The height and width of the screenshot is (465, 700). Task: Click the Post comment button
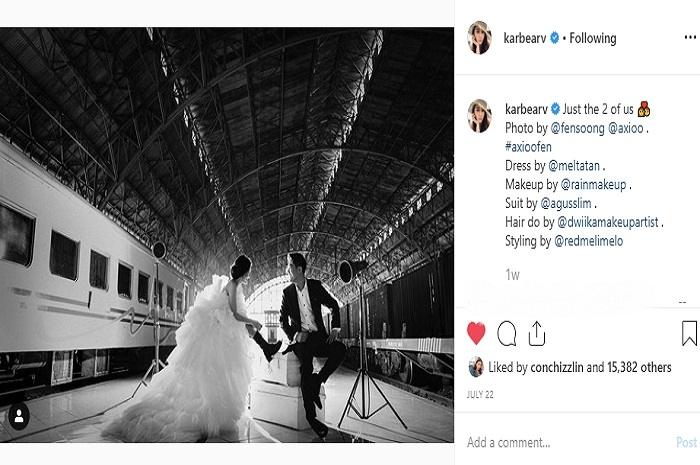point(687,442)
